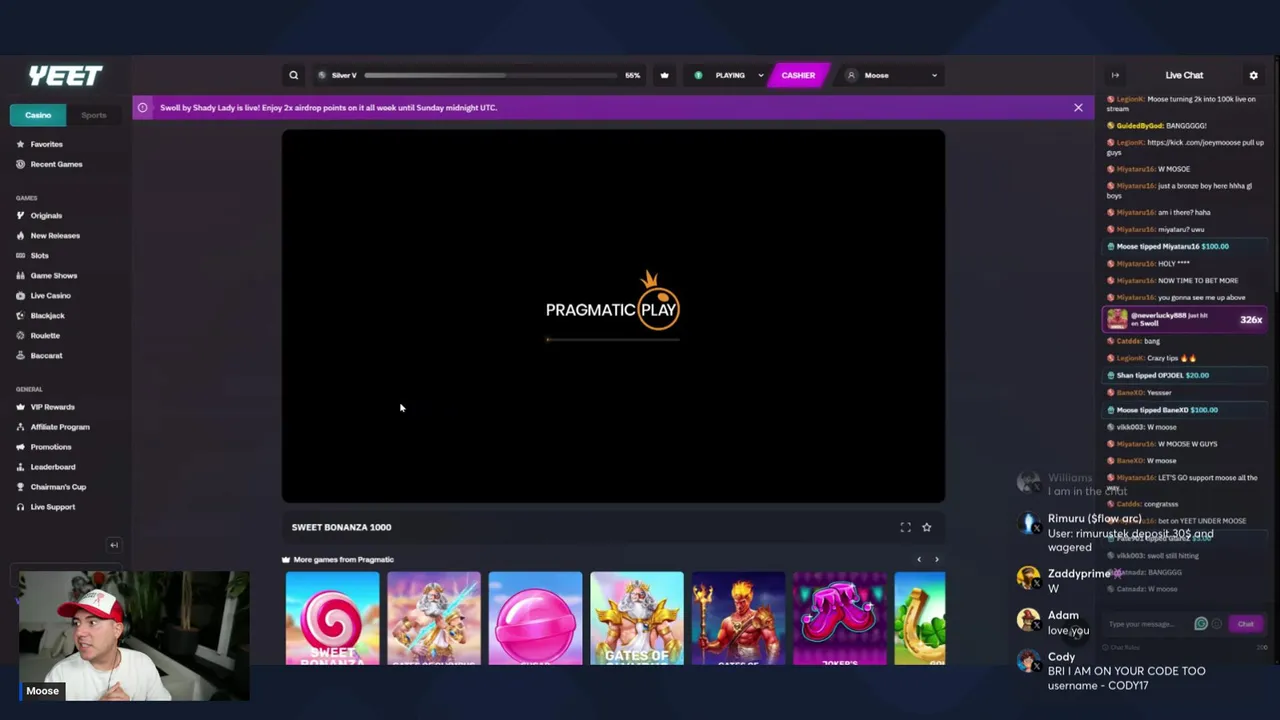Click the Silver V level progress bar
Image resolution: width=1280 pixels, height=720 pixels.
coord(491,75)
